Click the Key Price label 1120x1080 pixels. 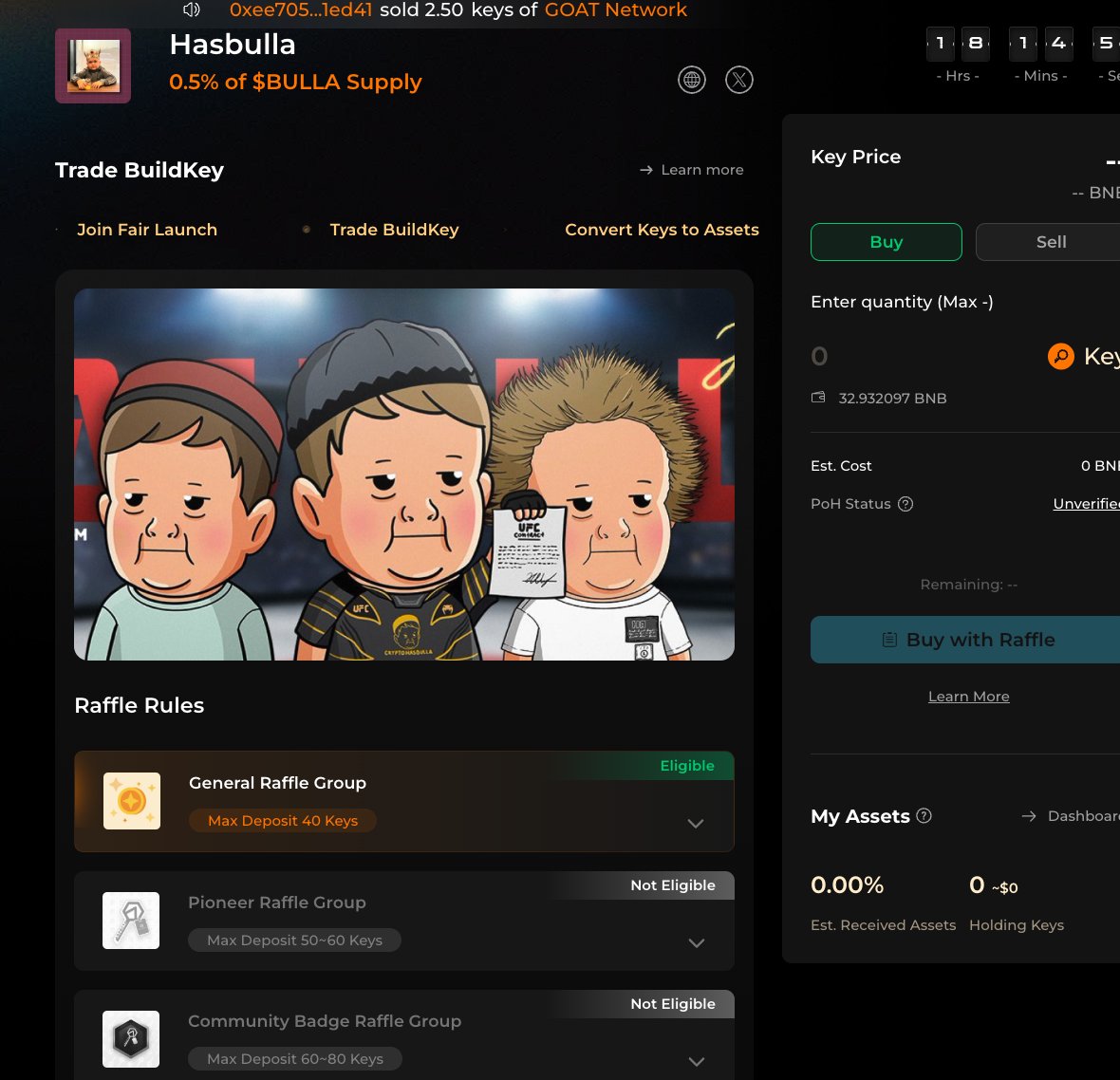tap(856, 157)
